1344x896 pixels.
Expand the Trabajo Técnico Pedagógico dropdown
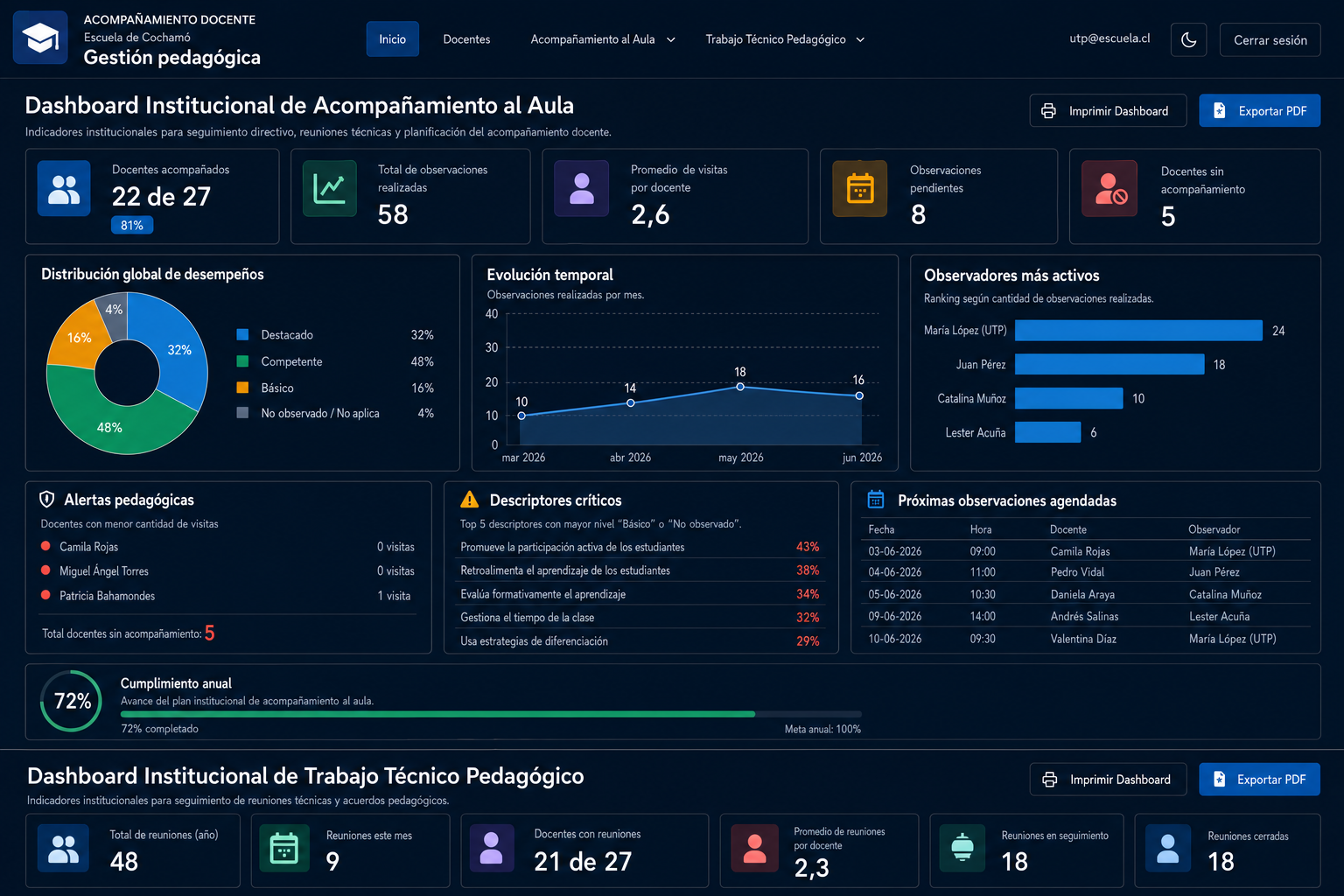(x=785, y=39)
